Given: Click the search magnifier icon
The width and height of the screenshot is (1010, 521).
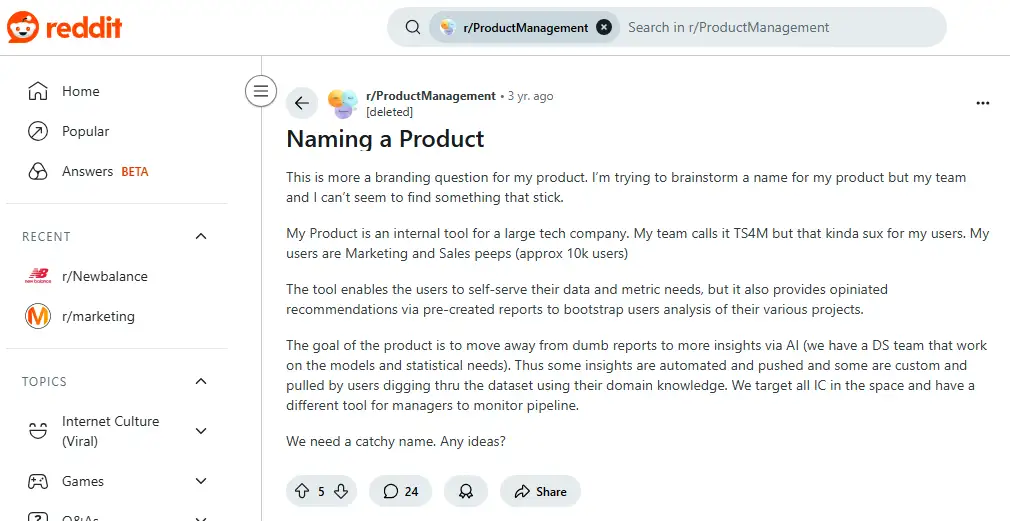Looking at the screenshot, I should point(413,27).
